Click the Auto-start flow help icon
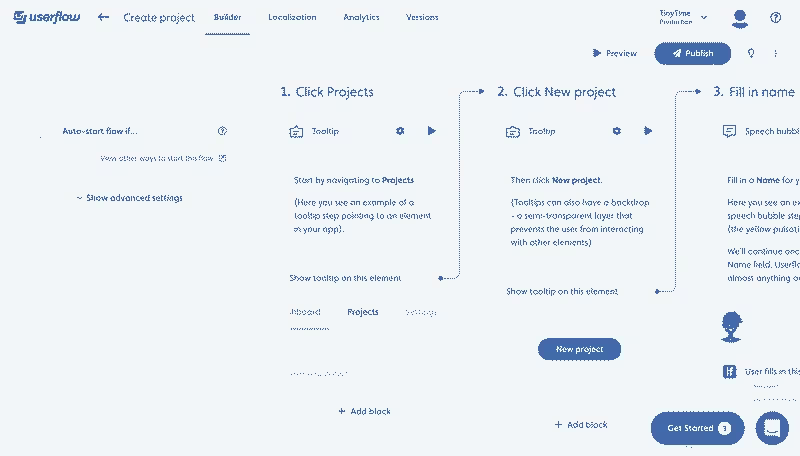 pyautogui.click(x=222, y=131)
